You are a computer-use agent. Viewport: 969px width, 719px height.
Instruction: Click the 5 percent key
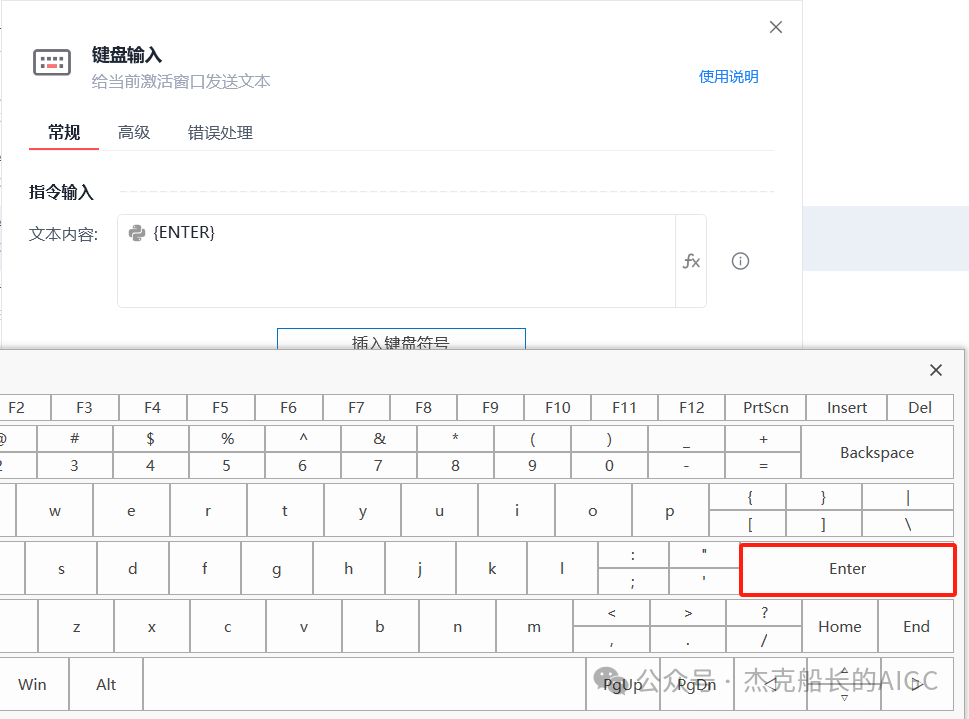227,453
